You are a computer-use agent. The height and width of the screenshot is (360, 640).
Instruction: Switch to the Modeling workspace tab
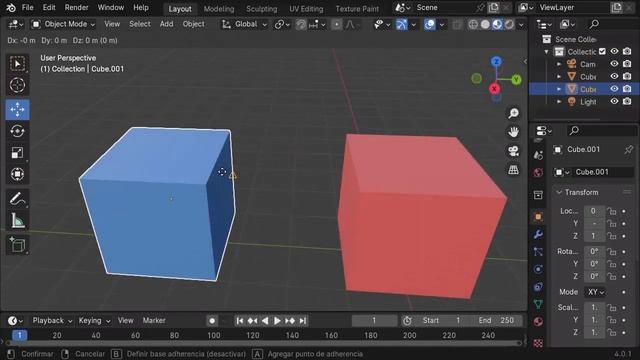219,9
